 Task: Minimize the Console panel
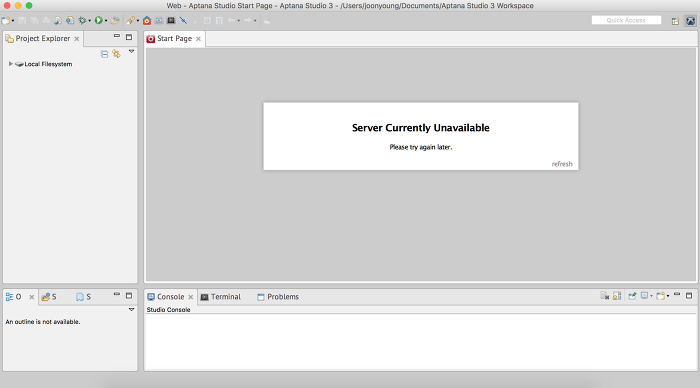click(677, 294)
